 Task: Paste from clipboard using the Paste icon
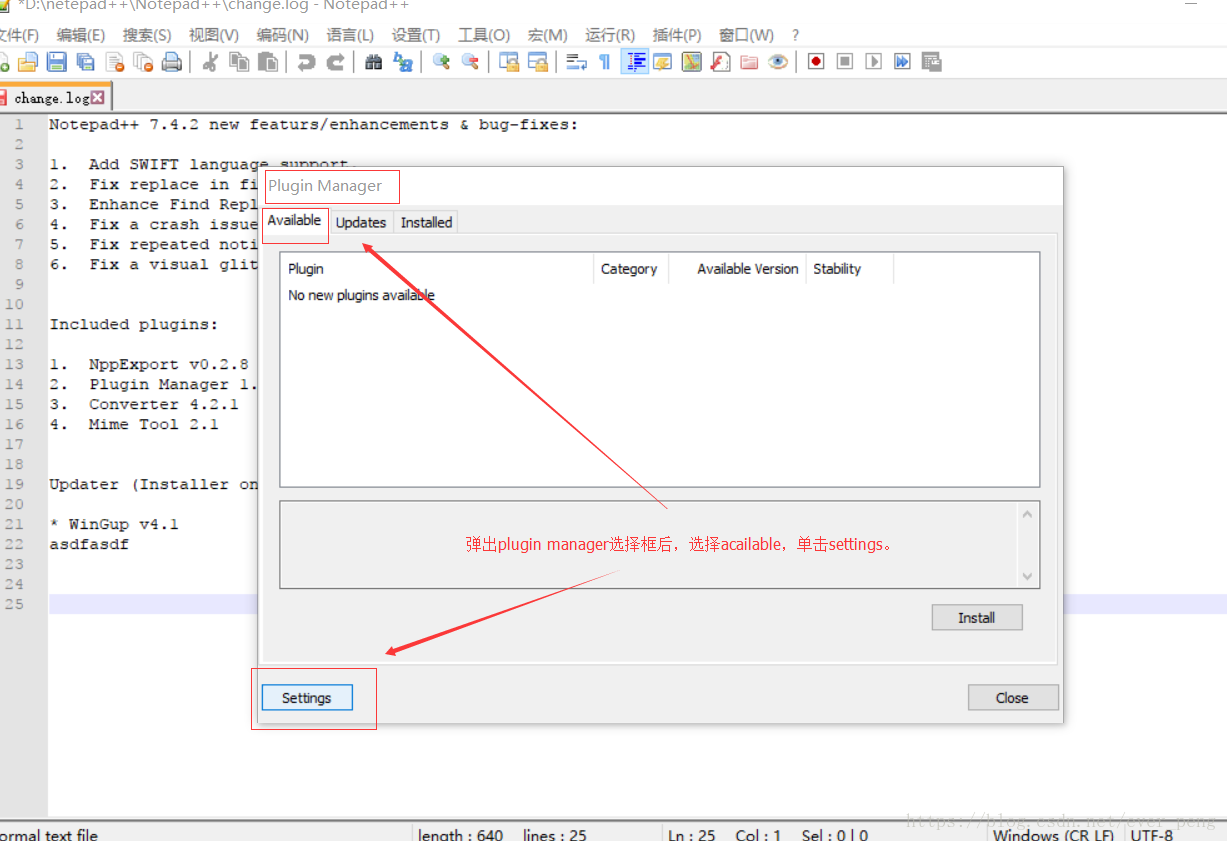268,62
